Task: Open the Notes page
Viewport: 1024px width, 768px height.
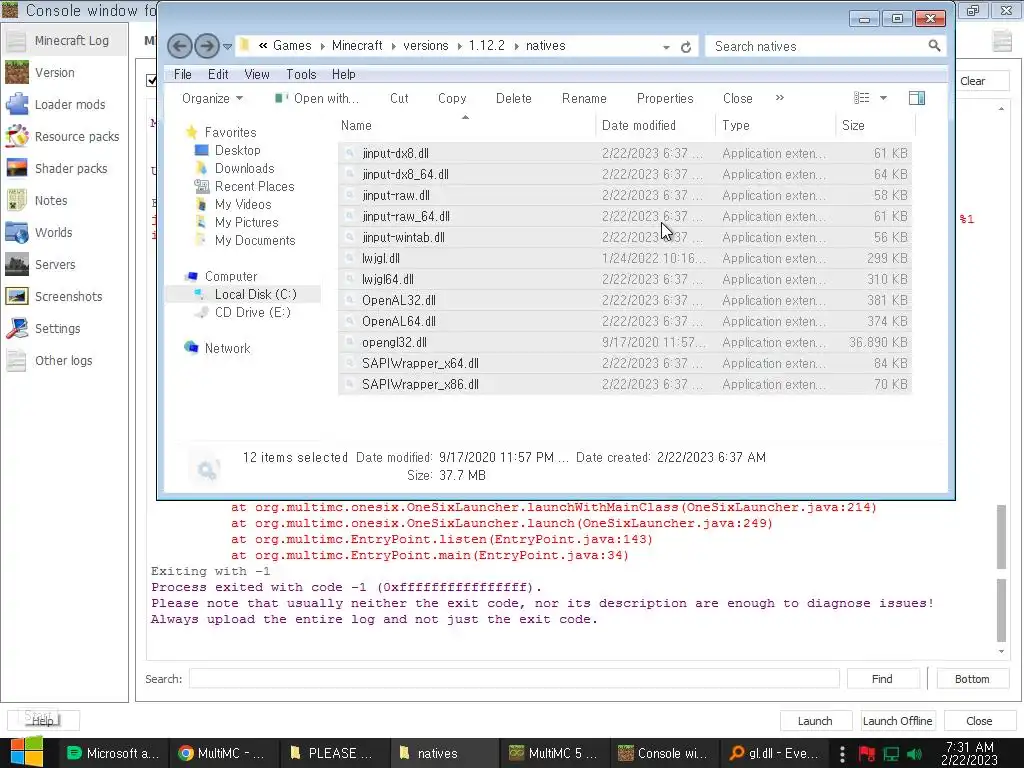Action: tap(64, 200)
